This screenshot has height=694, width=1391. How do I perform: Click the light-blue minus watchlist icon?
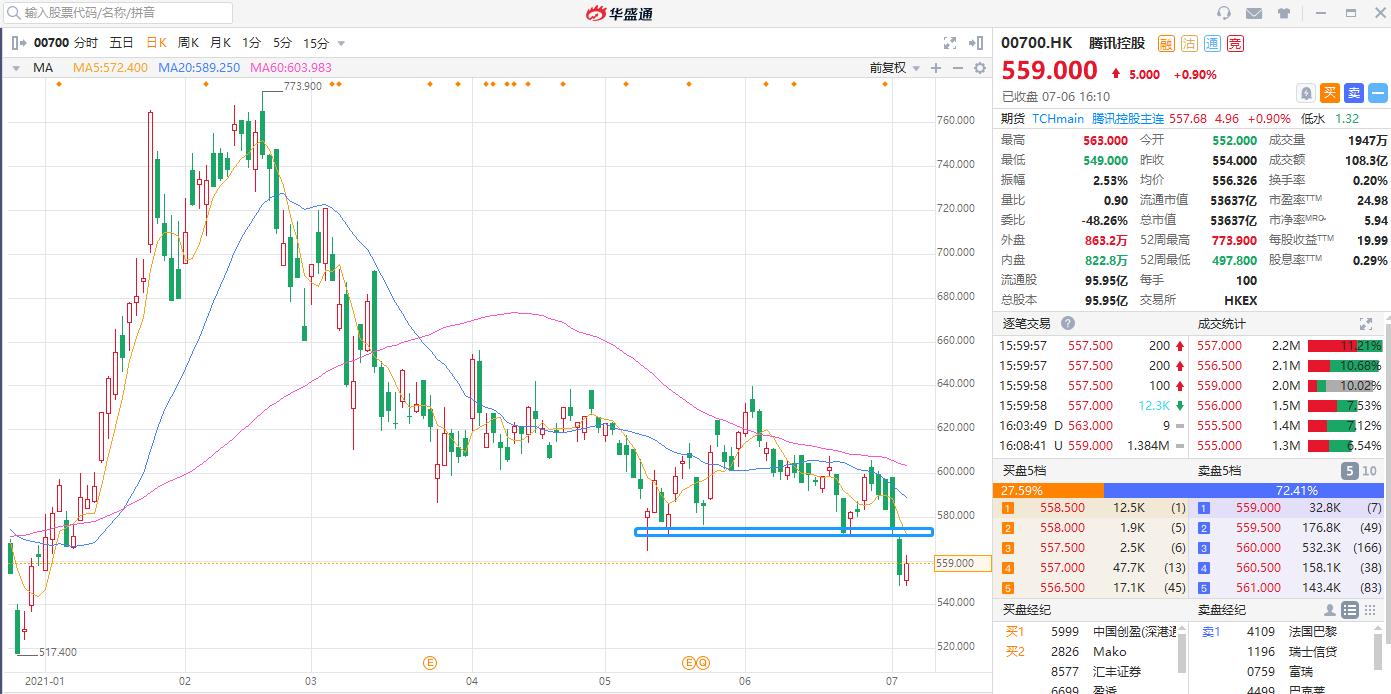tap(1378, 93)
